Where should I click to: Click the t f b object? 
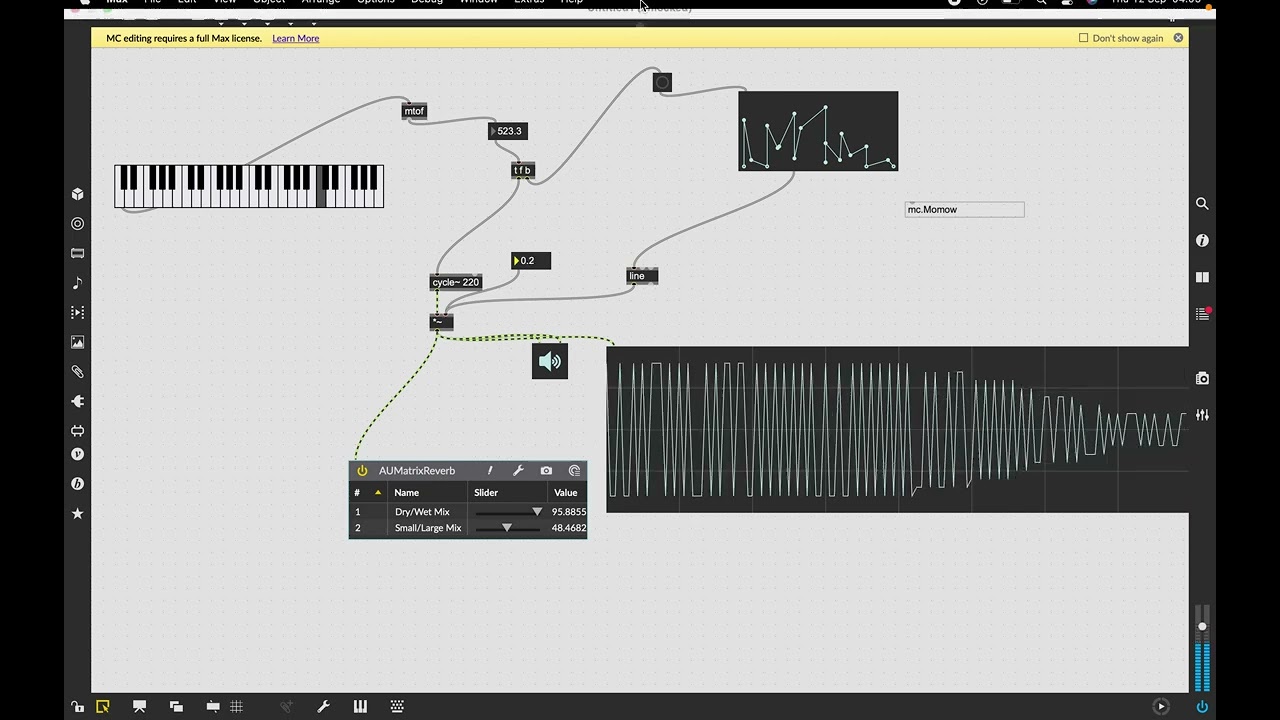click(523, 170)
